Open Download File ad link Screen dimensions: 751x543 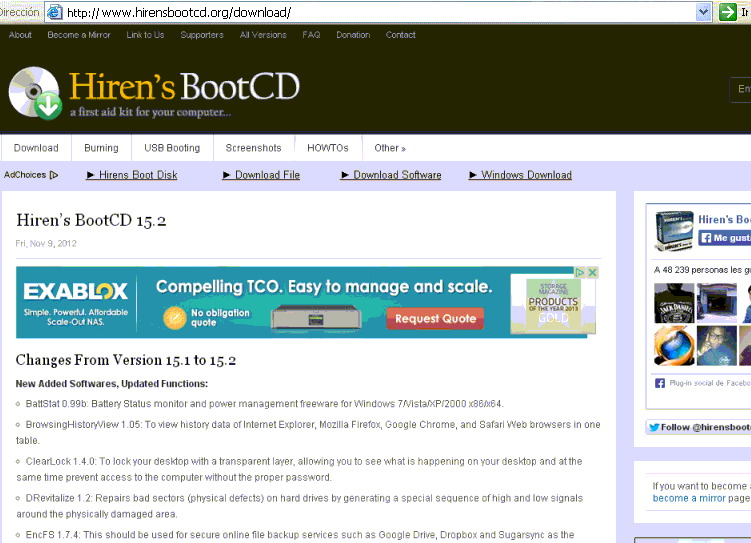coord(262,175)
